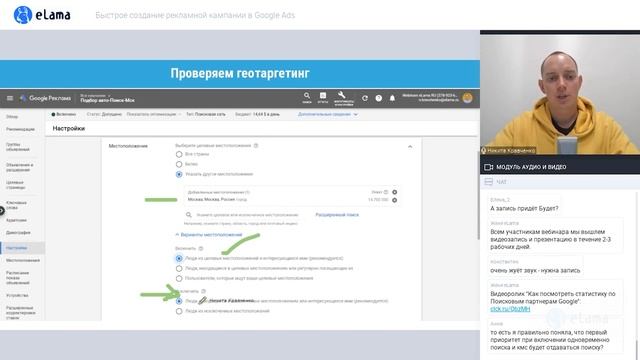This screenshot has width=640, height=360.
Task: Open the Google Ads hamburger menu
Action: (x=10, y=98)
